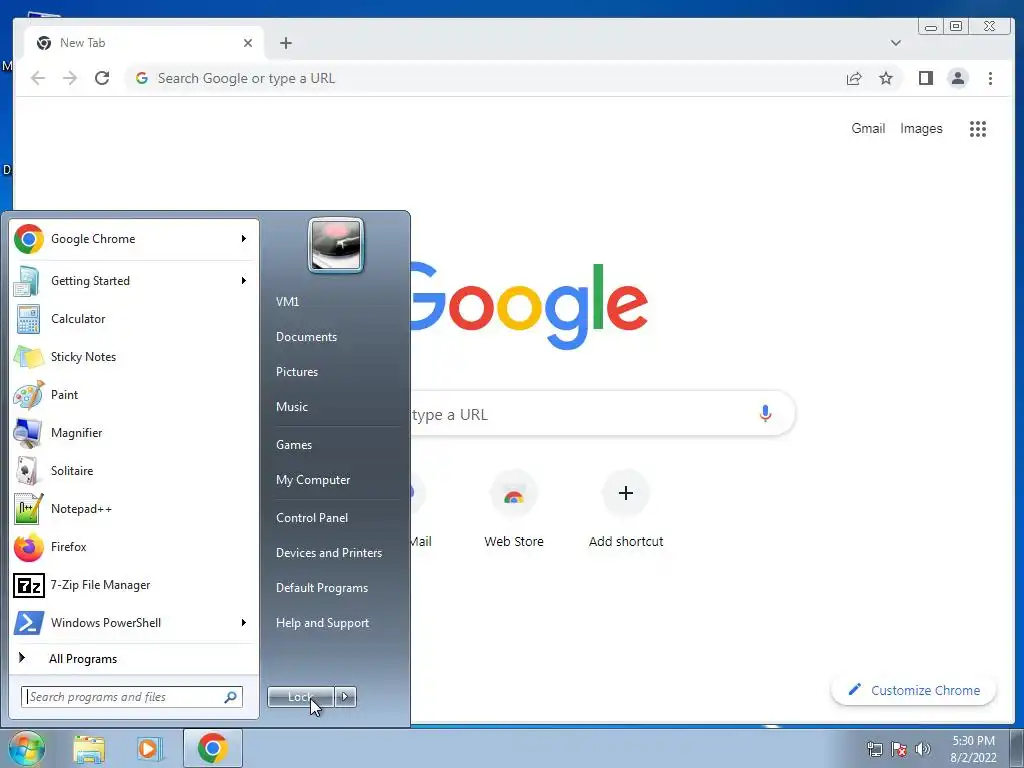1024x768 pixels.
Task: Click Chrome's back navigation arrow
Action: point(38,78)
